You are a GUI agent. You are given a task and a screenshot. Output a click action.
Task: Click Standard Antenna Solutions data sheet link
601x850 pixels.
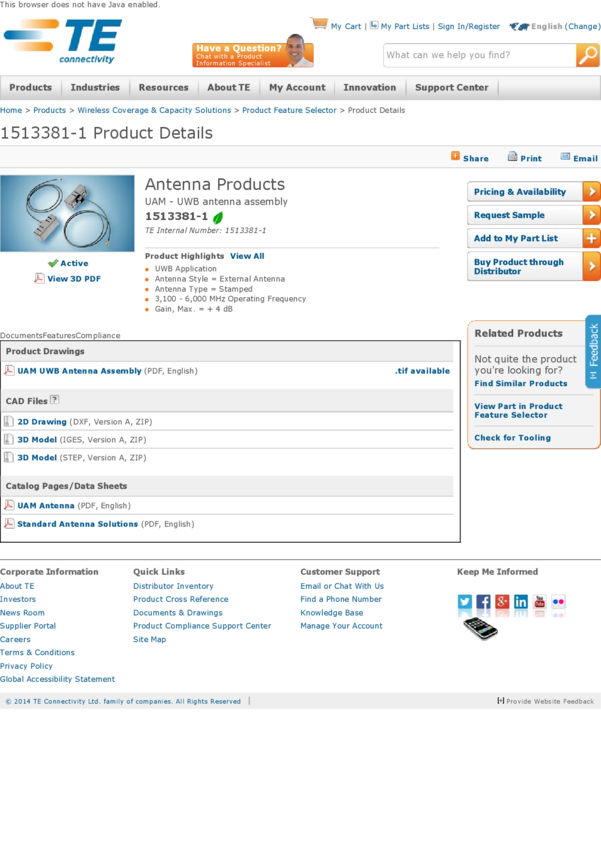pos(77,524)
